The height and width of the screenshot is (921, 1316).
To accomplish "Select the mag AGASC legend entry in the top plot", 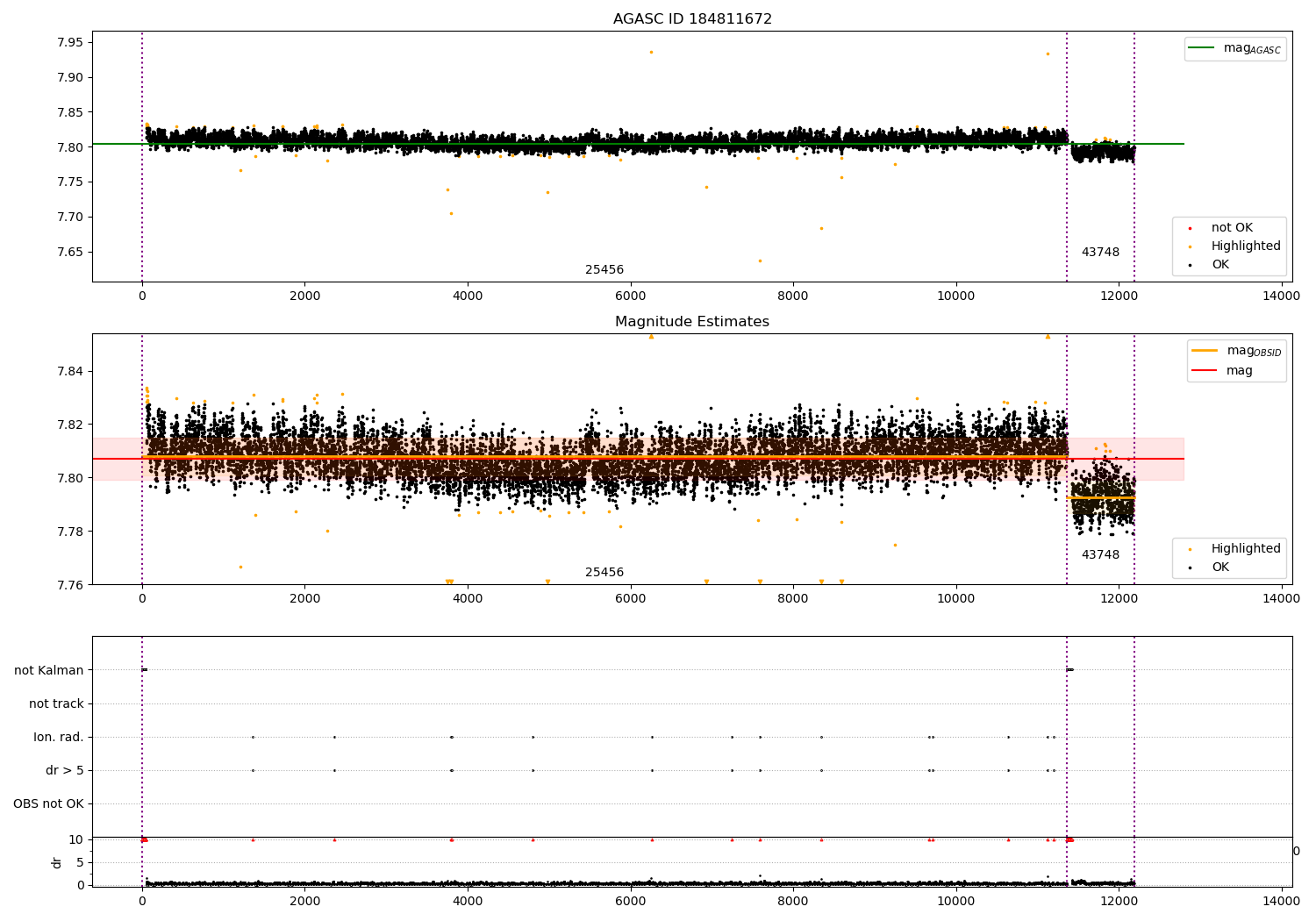I will (x=1235, y=48).
